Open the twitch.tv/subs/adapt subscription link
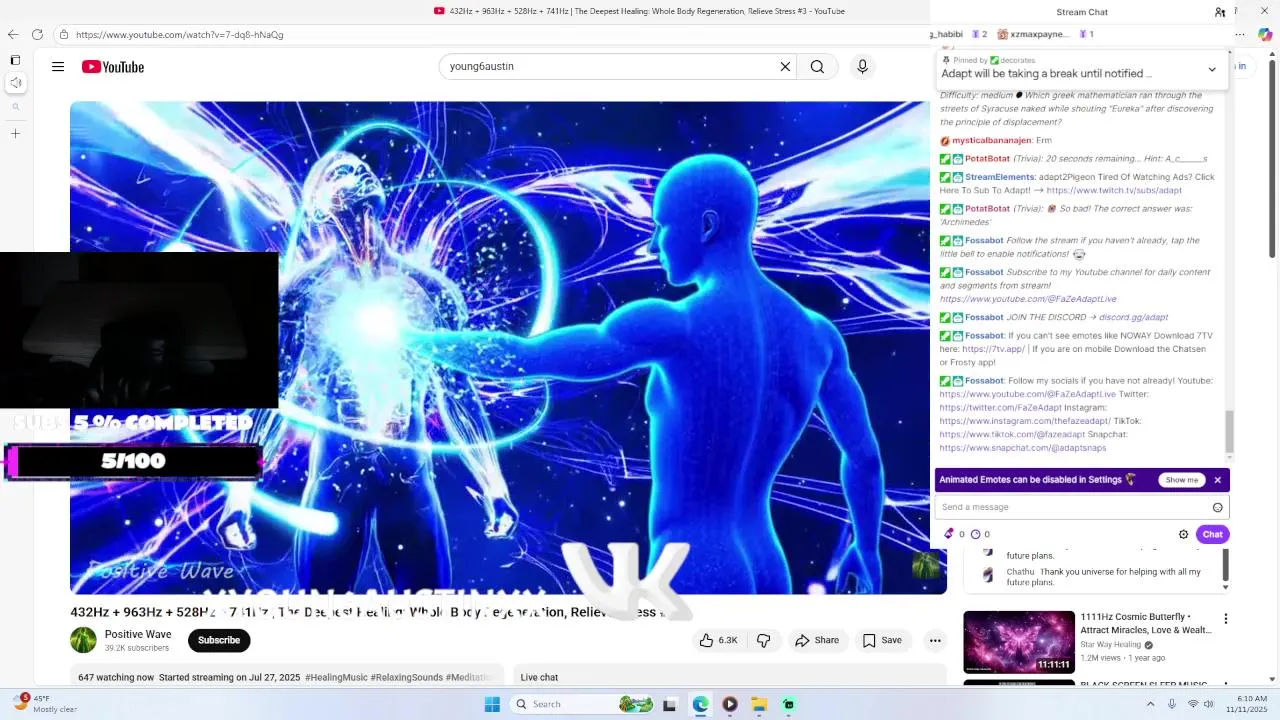This screenshot has height=720, width=1280. pos(1114,190)
